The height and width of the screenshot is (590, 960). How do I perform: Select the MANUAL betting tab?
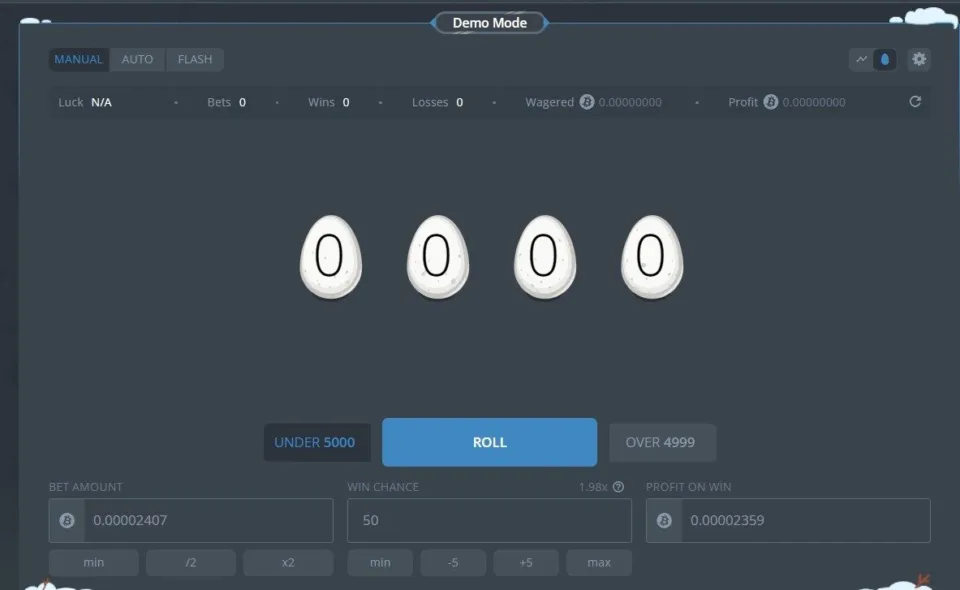pos(78,59)
